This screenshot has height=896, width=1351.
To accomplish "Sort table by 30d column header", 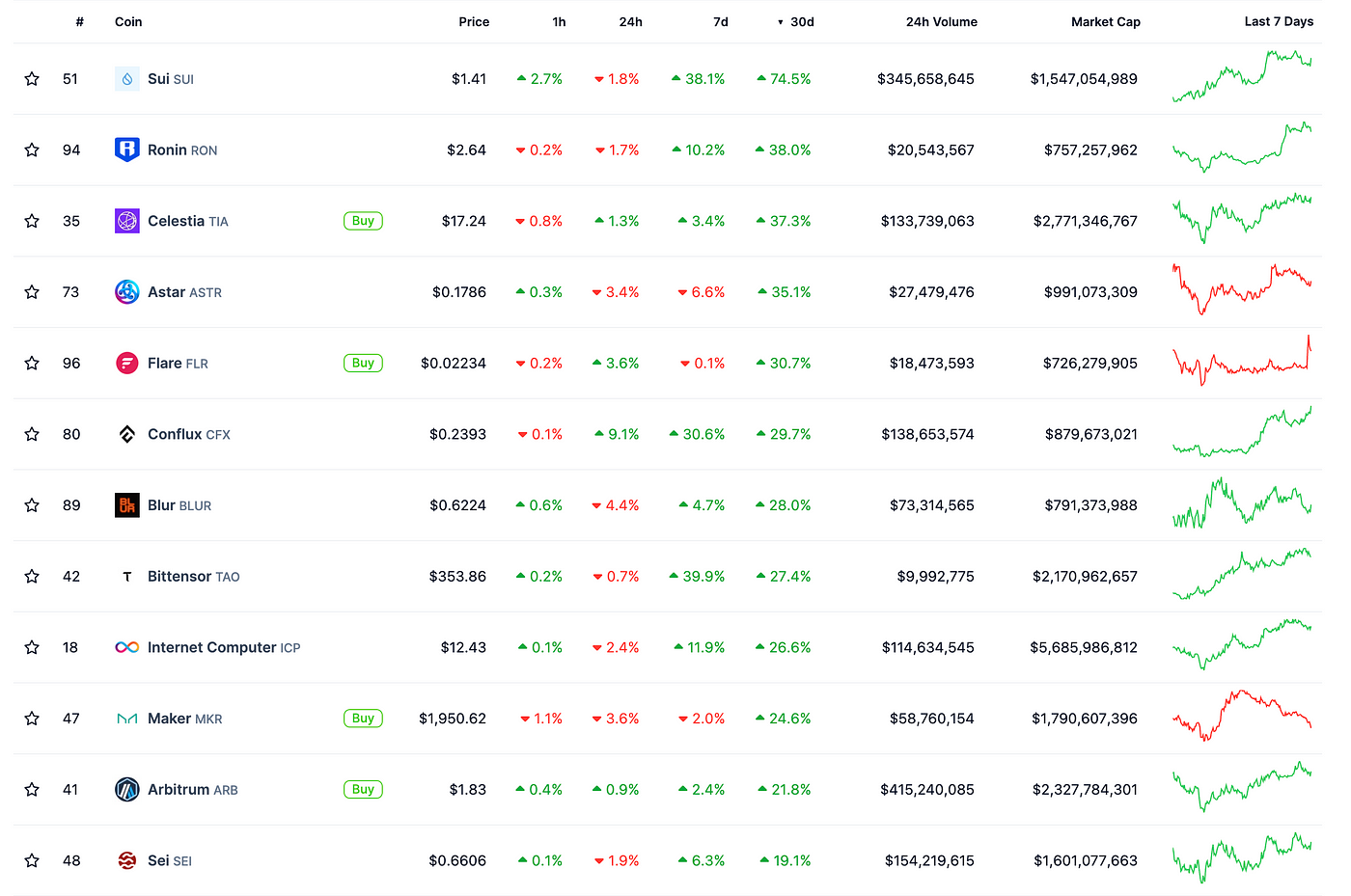I will click(796, 21).
